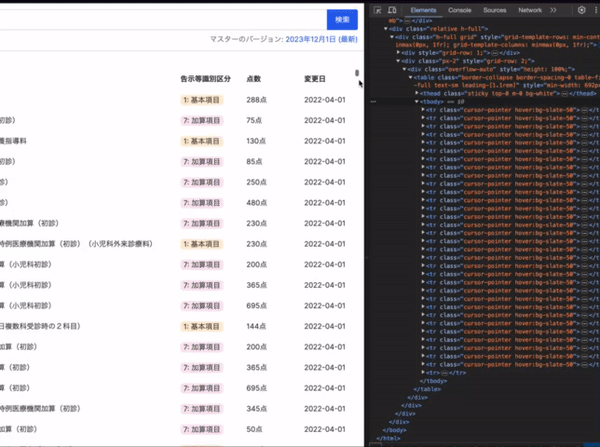Viewport: 600px width, 447px height.
Task: Click the 加算項目 badge in the 50点 row
Action: click(202, 429)
